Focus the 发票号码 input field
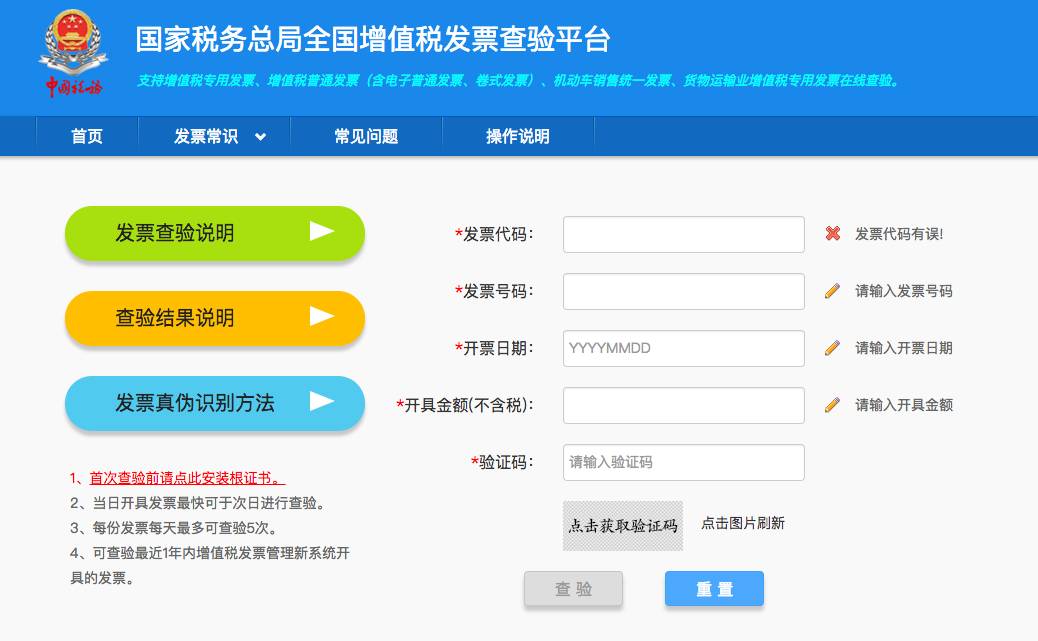 click(684, 291)
